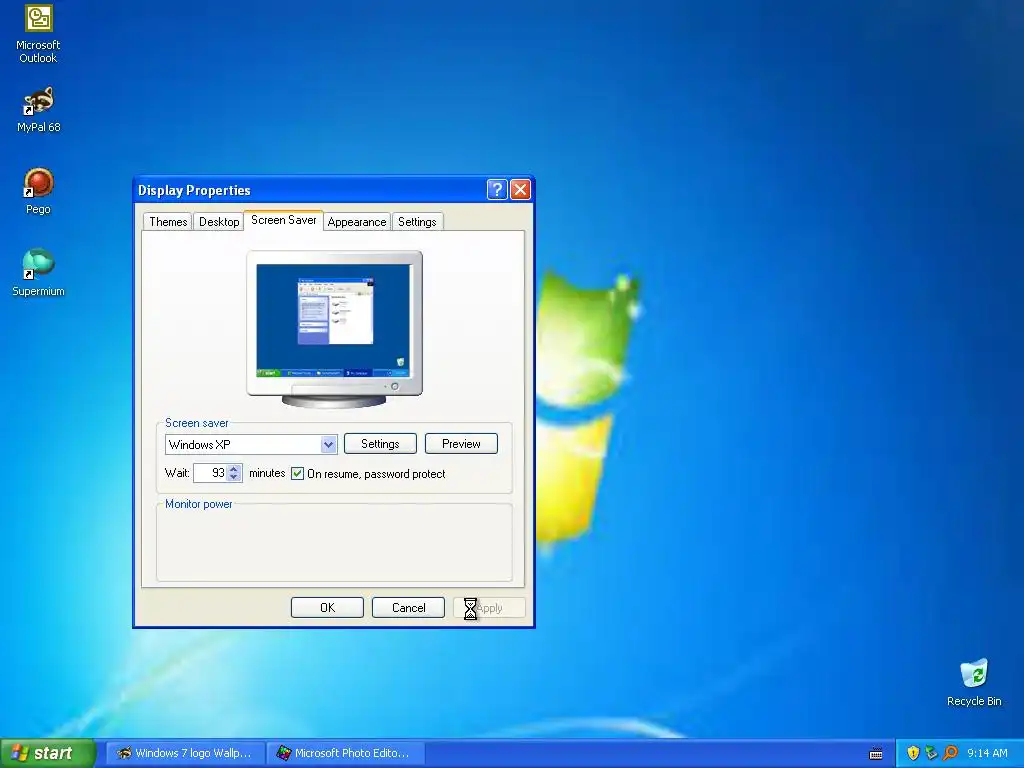Image resolution: width=1024 pixels, height=768 pixels.
Task: Open the Start menu
Action: click(47, 753)
